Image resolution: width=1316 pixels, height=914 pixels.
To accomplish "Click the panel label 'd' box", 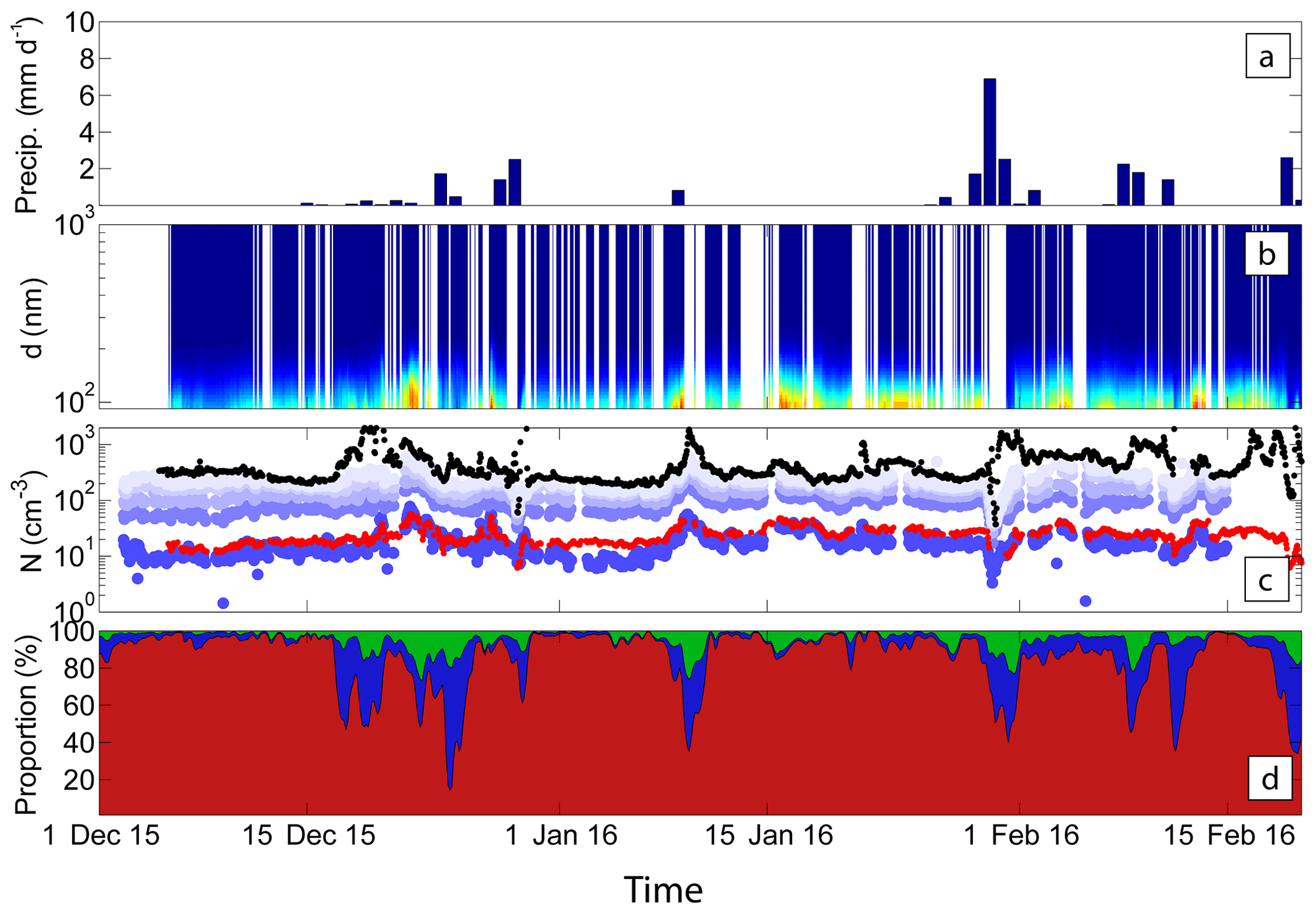I will 1270,778.
